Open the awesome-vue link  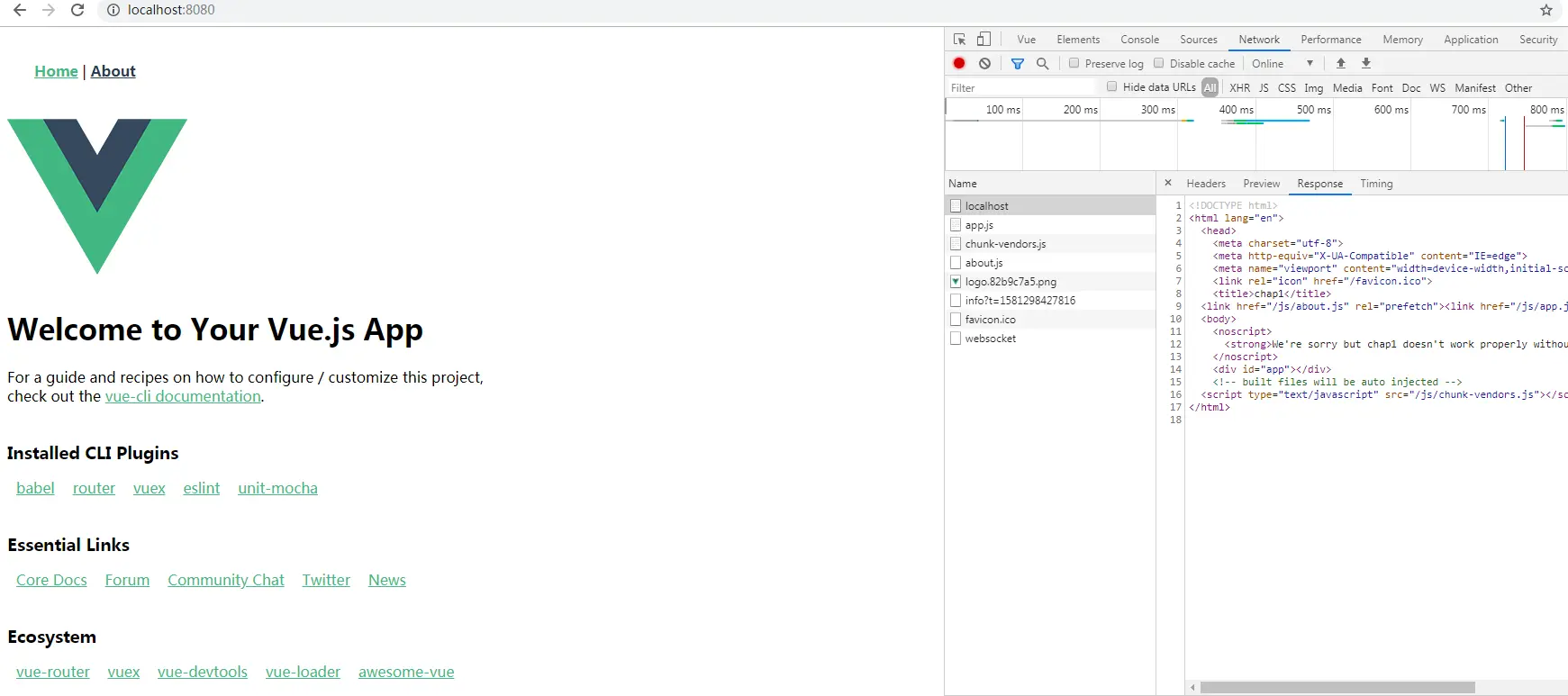coord(406,672)
